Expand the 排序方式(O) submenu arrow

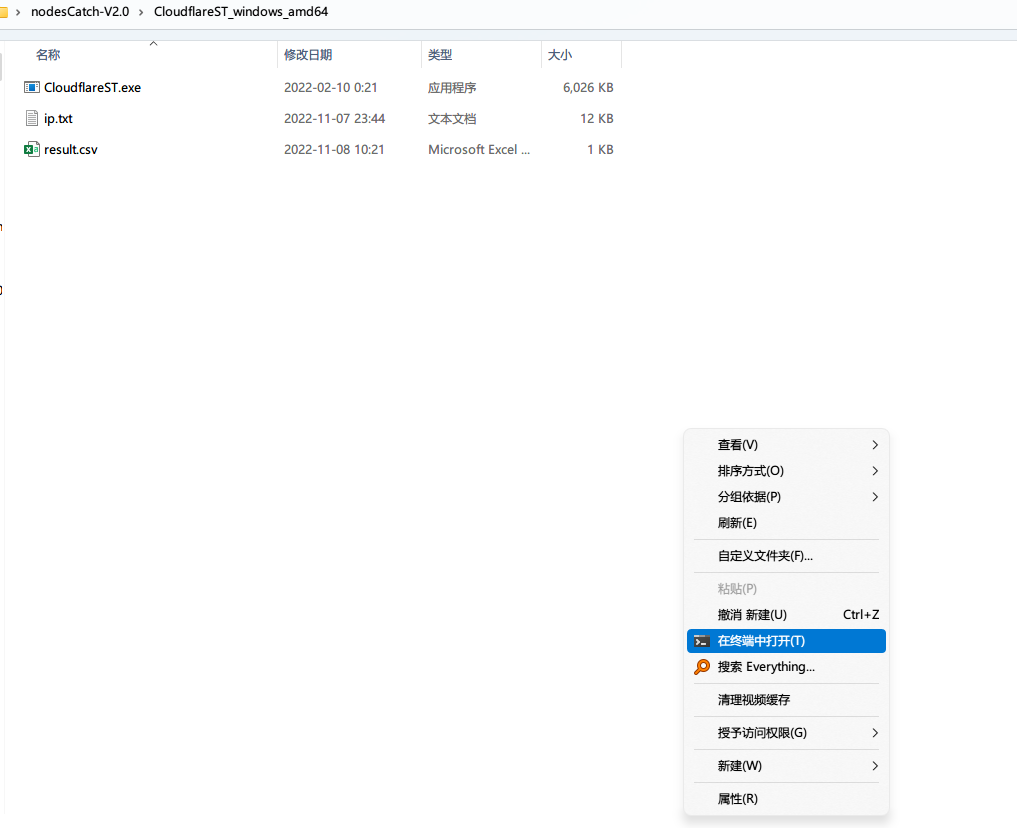tap(875, 471)
